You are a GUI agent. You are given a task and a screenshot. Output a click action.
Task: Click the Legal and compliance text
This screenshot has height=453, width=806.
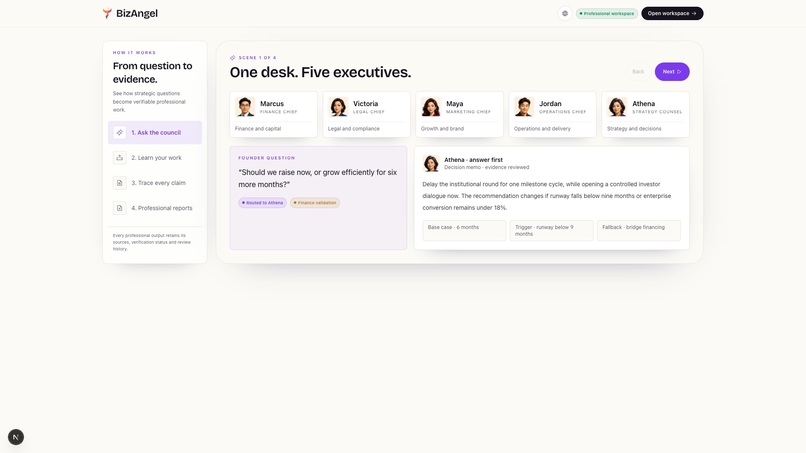pos(354,129)
